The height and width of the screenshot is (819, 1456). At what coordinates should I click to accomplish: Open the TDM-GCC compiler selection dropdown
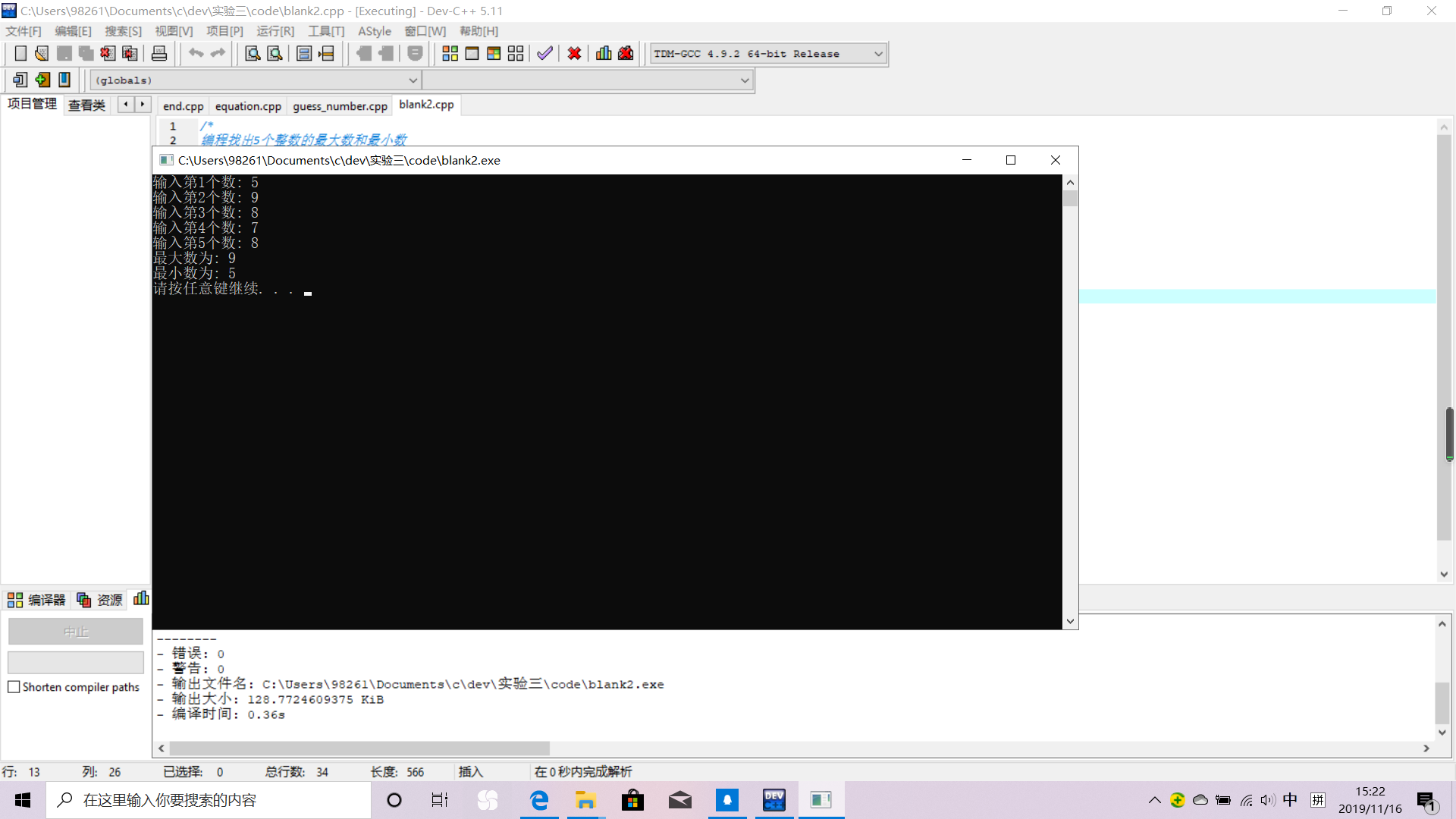pos(878,54)
